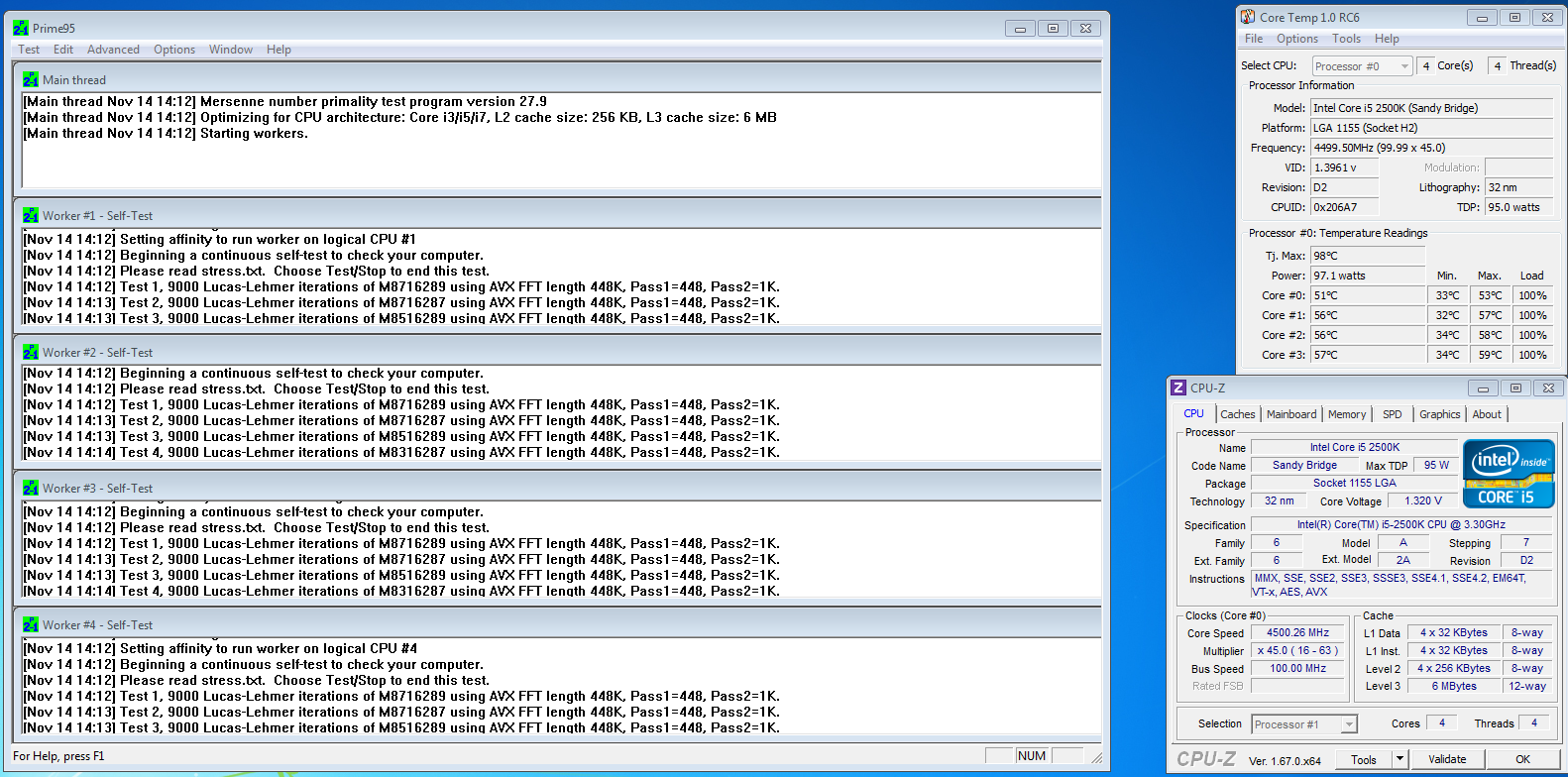Click the Core Temp Model field showing Sandy Bridge
1568x777 pixels.
[x=1431, y=108]
